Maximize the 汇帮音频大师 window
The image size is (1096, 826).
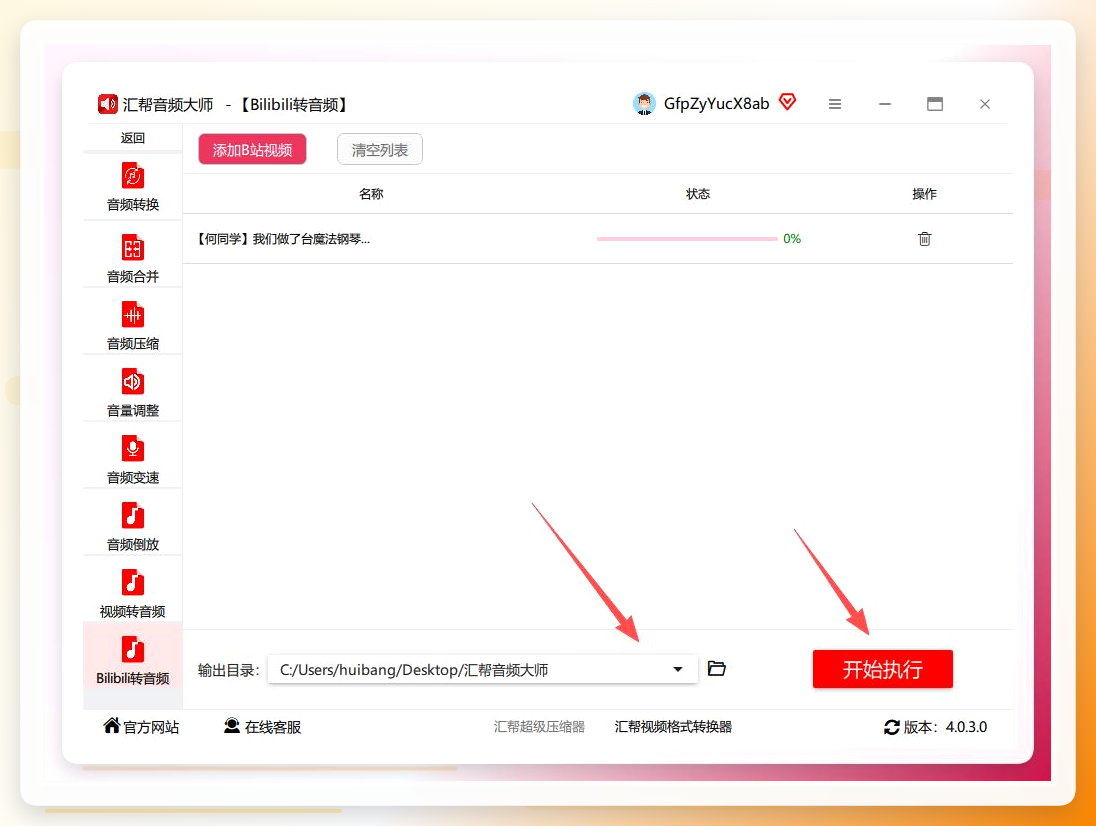[x=935, y=104]
